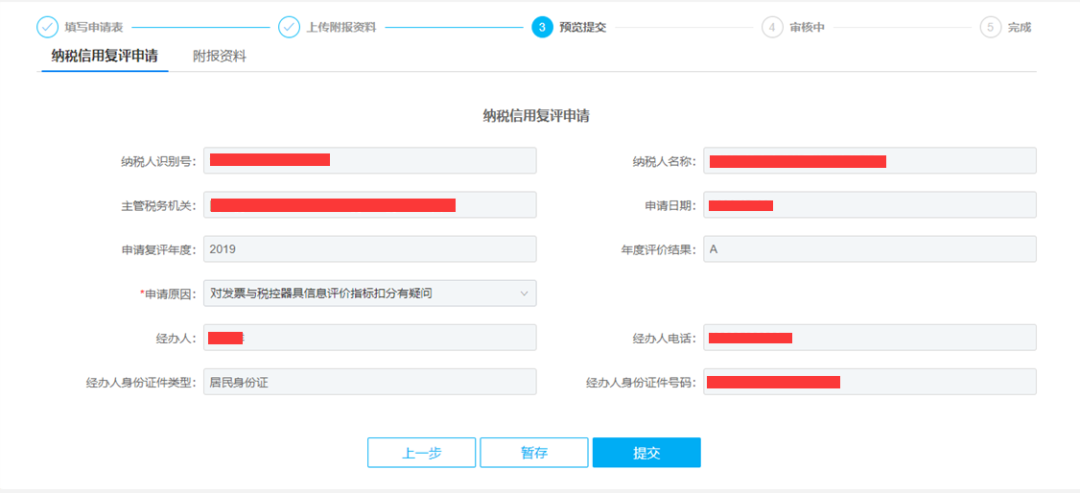Click the step 5 circle for 完成
The height and width of the screenshot is (493, 1080).
(x=990, y=28)
